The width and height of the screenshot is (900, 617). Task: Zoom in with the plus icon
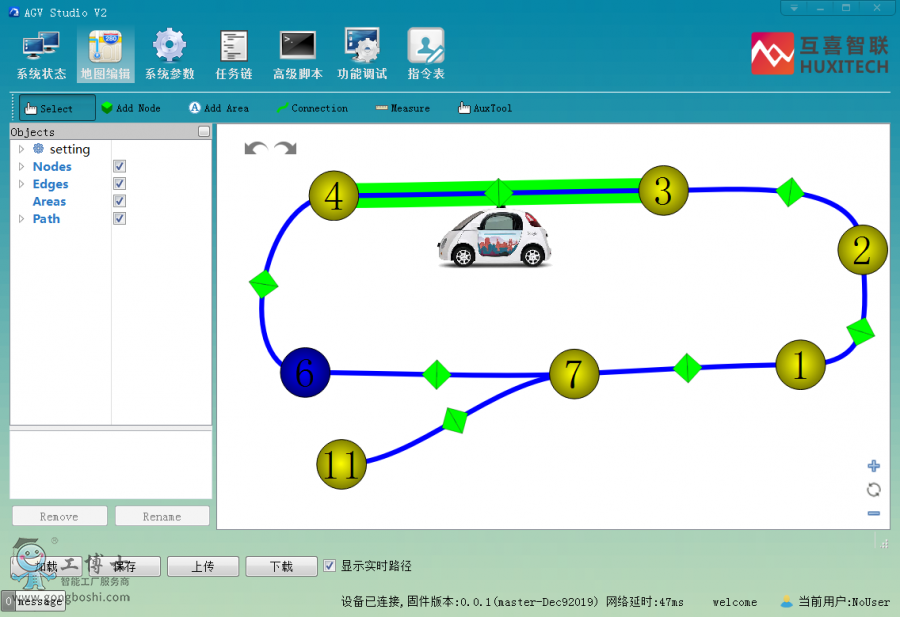(x=873, y=466)
